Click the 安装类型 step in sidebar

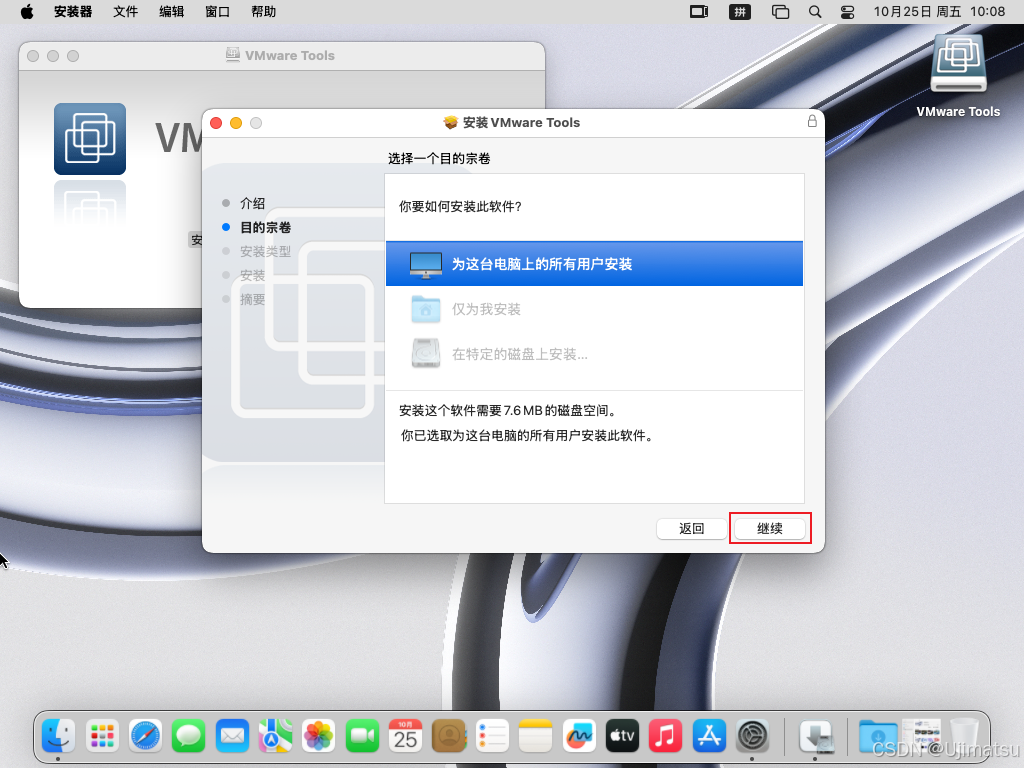tap(265, 251)
